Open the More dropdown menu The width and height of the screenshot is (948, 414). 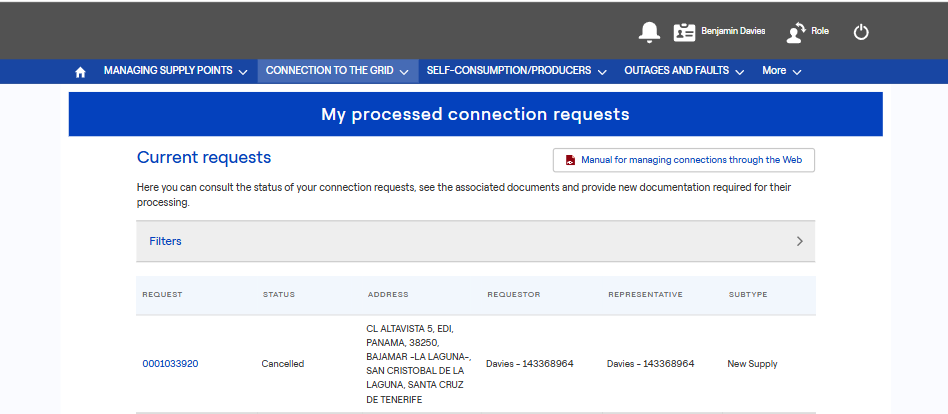[x=782, y=71]
